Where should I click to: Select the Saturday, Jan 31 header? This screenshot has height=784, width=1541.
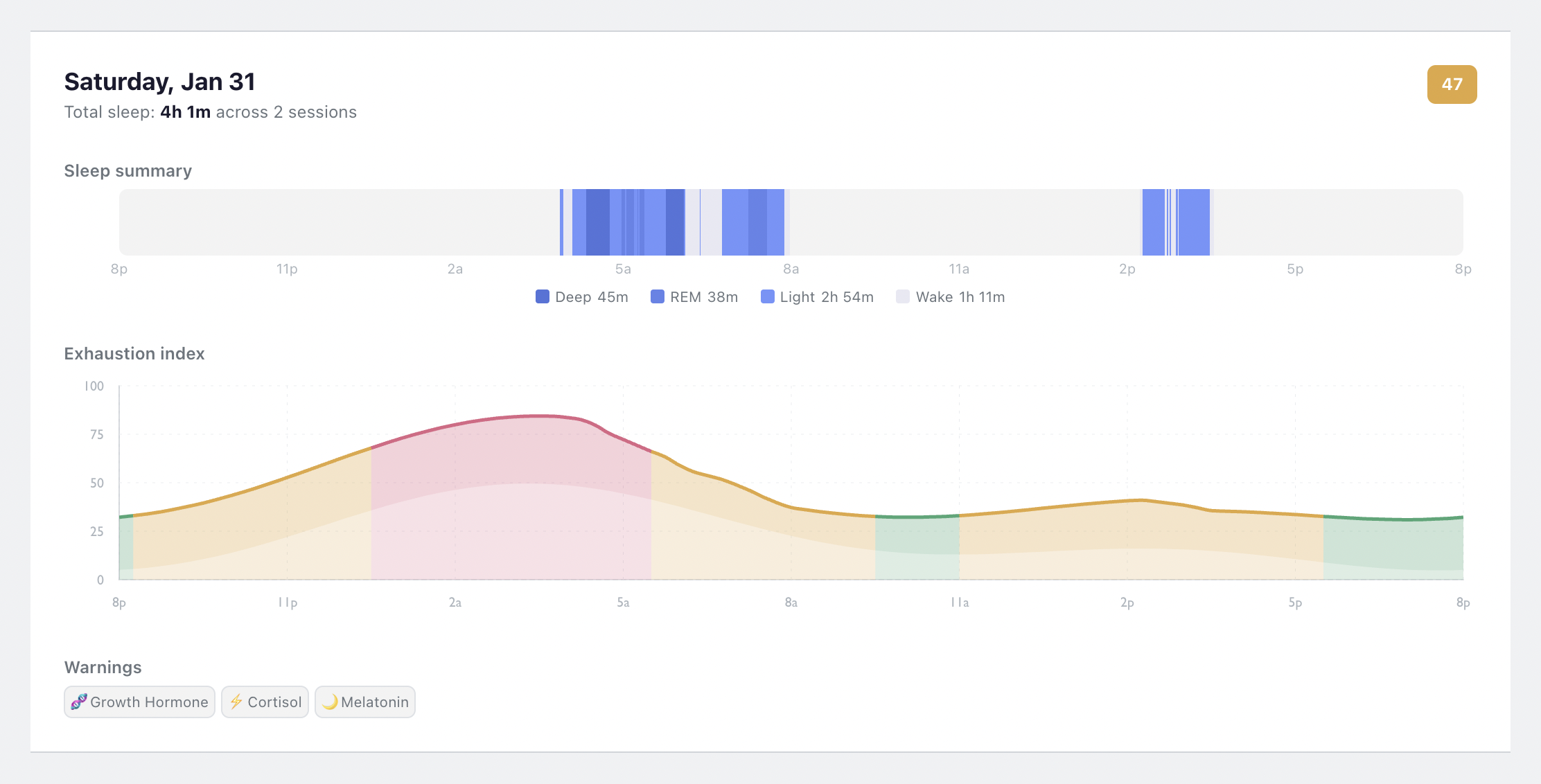(x=159, y=81)
